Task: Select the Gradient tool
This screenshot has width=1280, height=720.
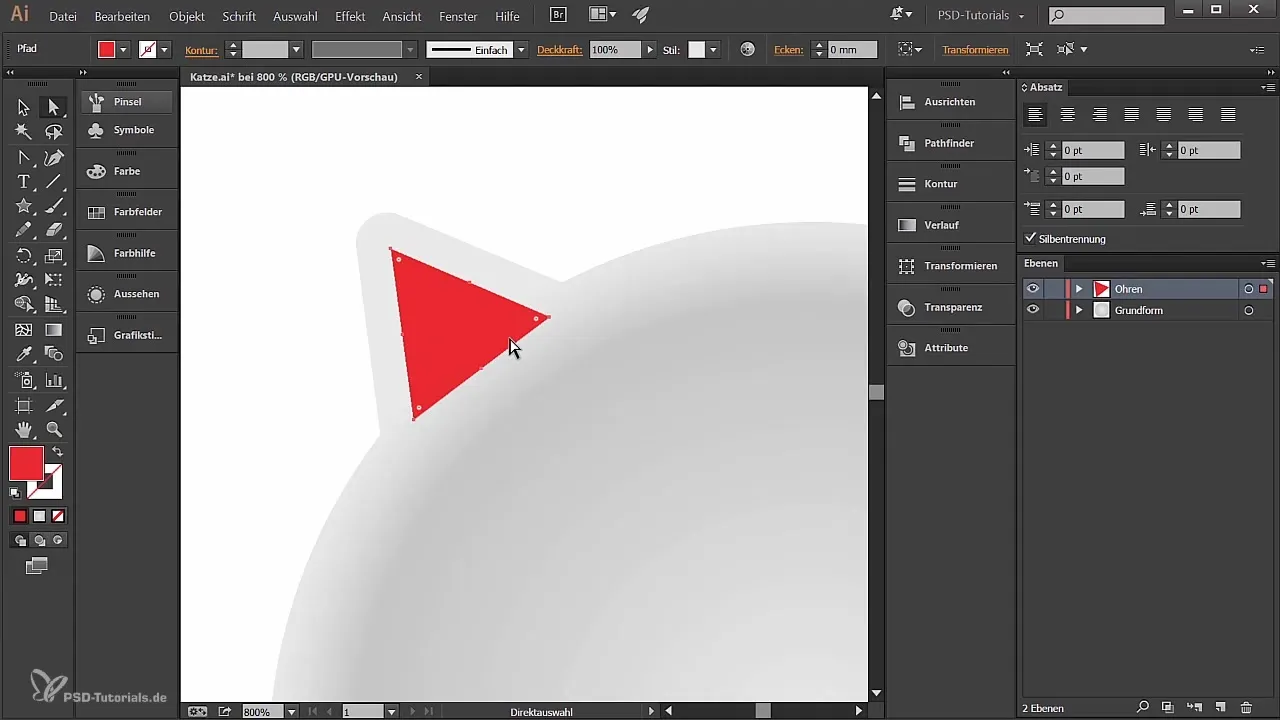Action: (54, 330)
